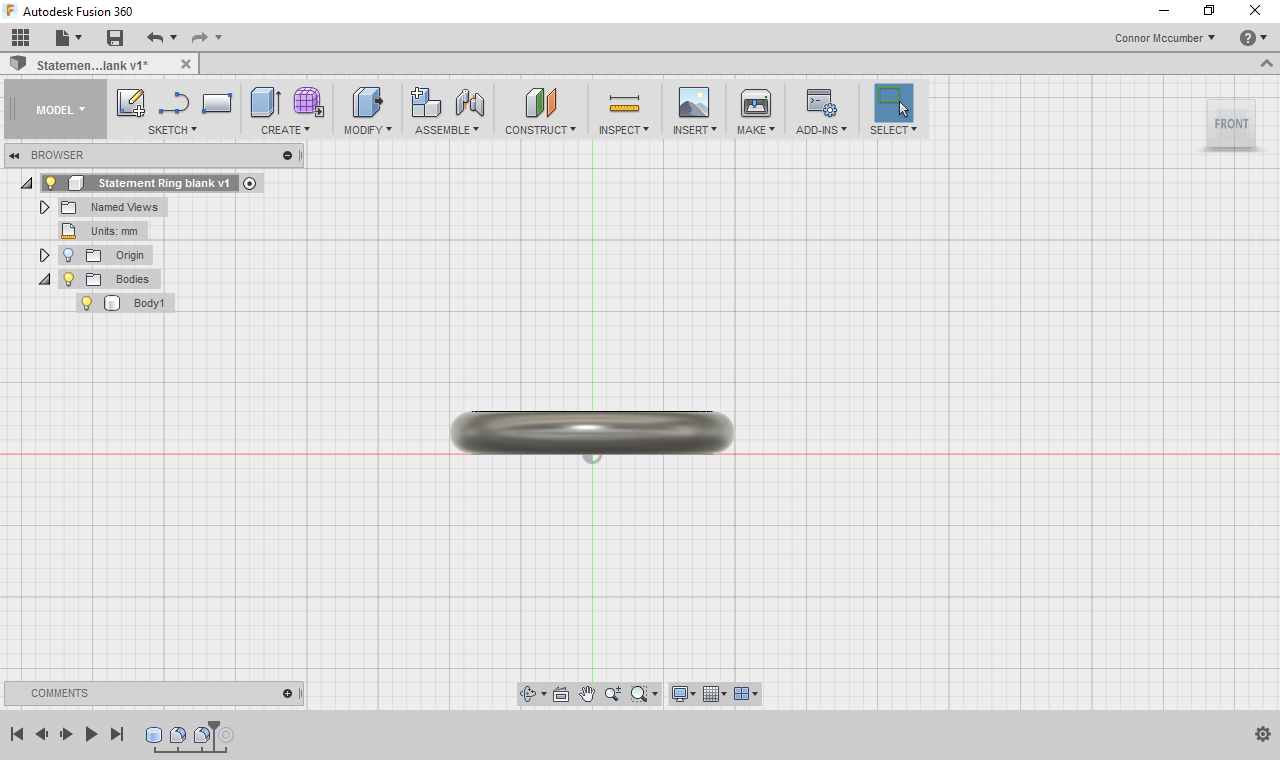Activate the Select tool
This screenshot has width=1280, height=760.
point(894,103)
